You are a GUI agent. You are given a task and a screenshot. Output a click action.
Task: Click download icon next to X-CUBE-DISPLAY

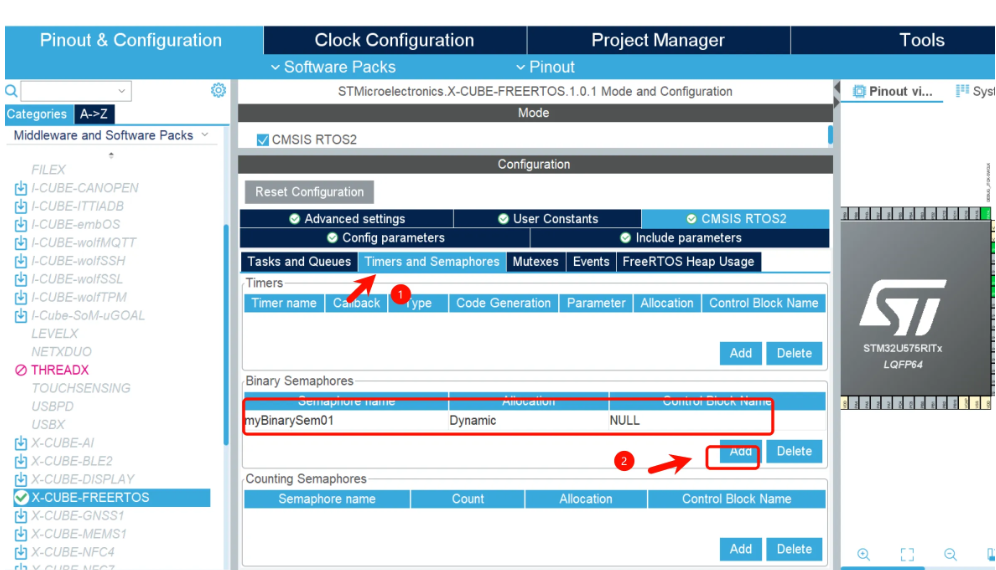21,479
